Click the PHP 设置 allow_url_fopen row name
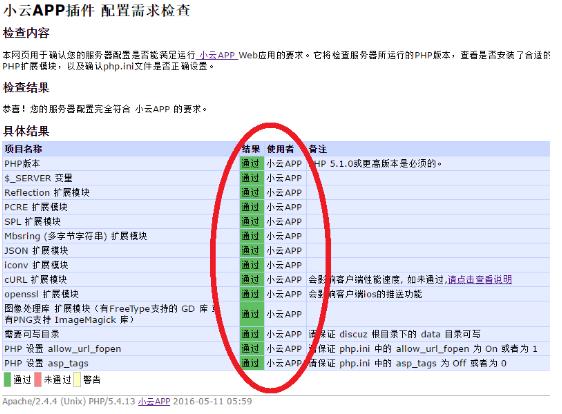Screen dimensions: 562x414 [x=63, y=349]
